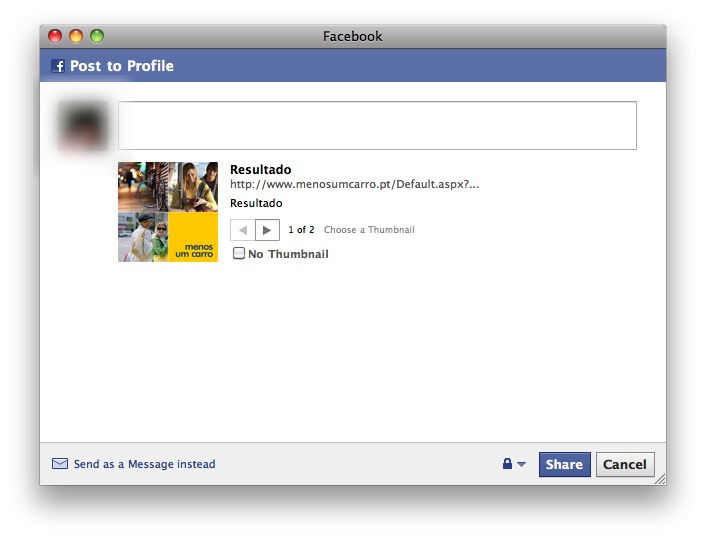This screenshot has width=706, height=540.
Task: Click the menosumcarro.pt URL text
Action: pos(354,184)
